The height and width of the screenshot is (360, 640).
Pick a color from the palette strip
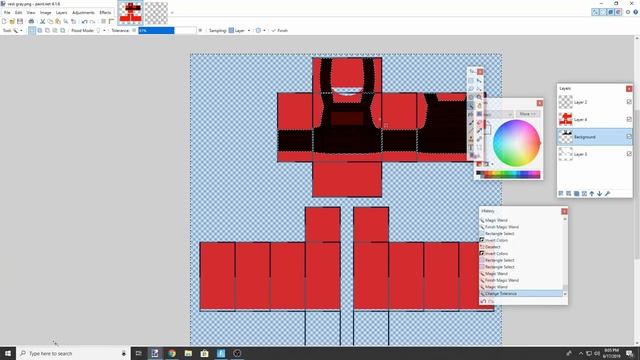point(508,175)
